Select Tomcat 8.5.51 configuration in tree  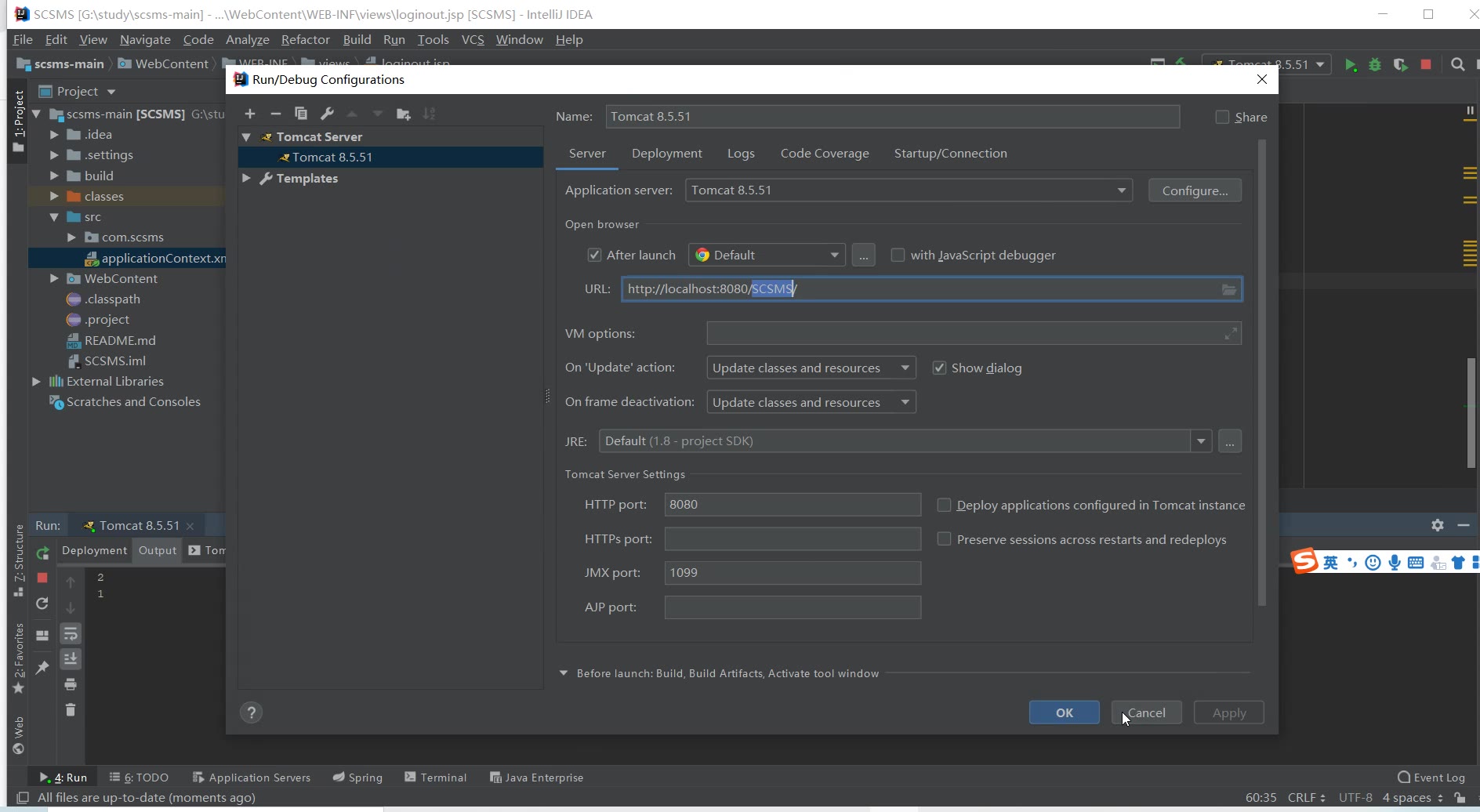390,158
